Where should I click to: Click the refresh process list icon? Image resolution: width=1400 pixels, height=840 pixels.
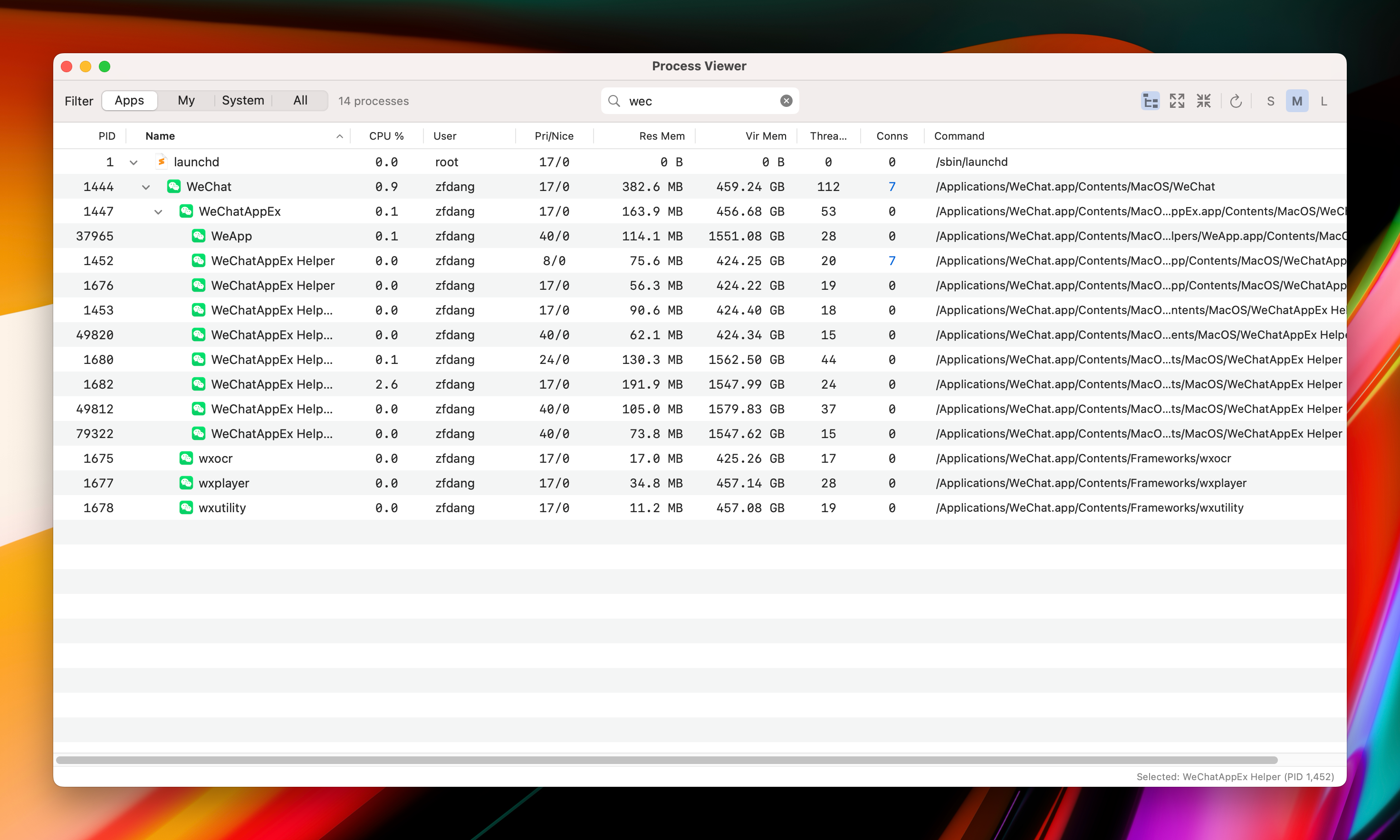click(x=1236, y=101)
